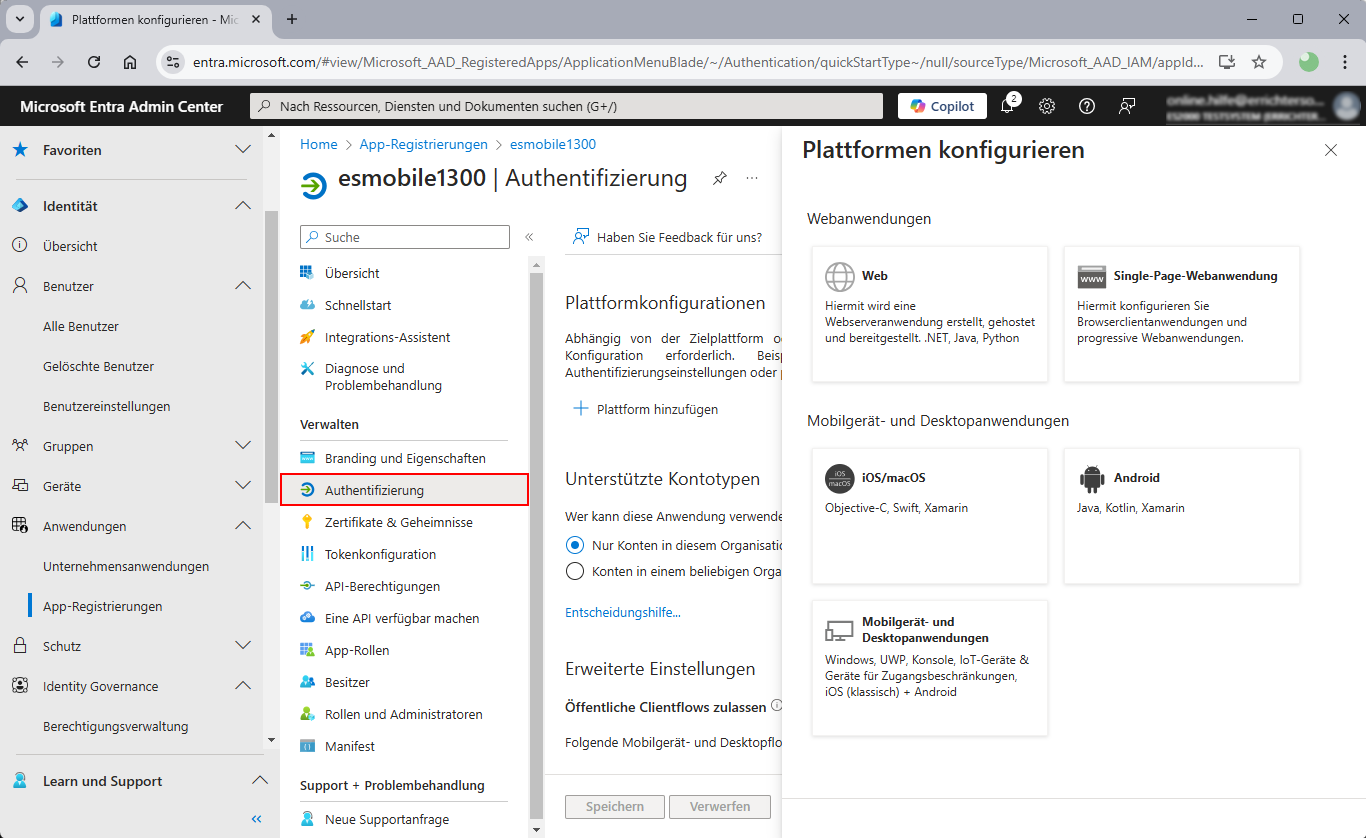Open Copilot from the header
Image resolution: width=1366 pixels, height=838 pixels.
pyautogui.click(x=942, y=106)
